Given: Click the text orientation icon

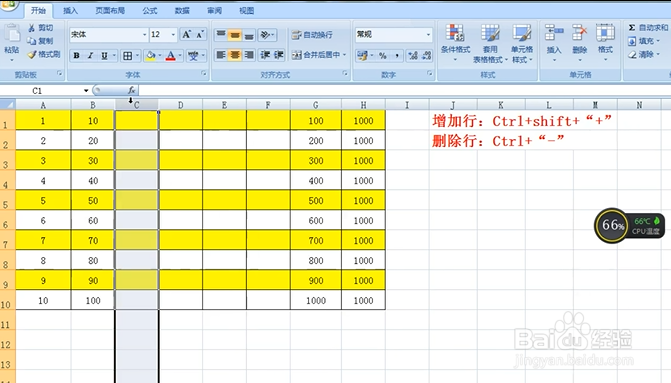Looking at the screenshot, I should pos(265,35).
